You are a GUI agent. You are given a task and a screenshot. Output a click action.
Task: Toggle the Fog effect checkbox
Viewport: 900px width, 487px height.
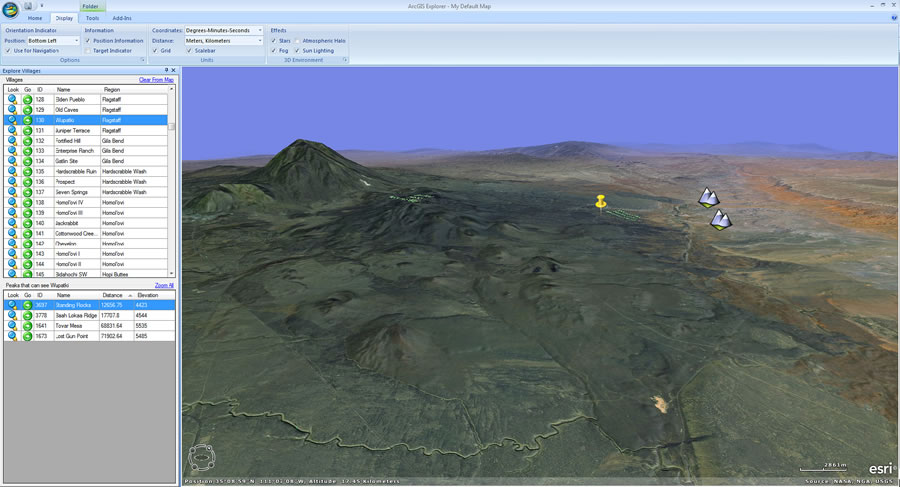[x=274, y=51]
